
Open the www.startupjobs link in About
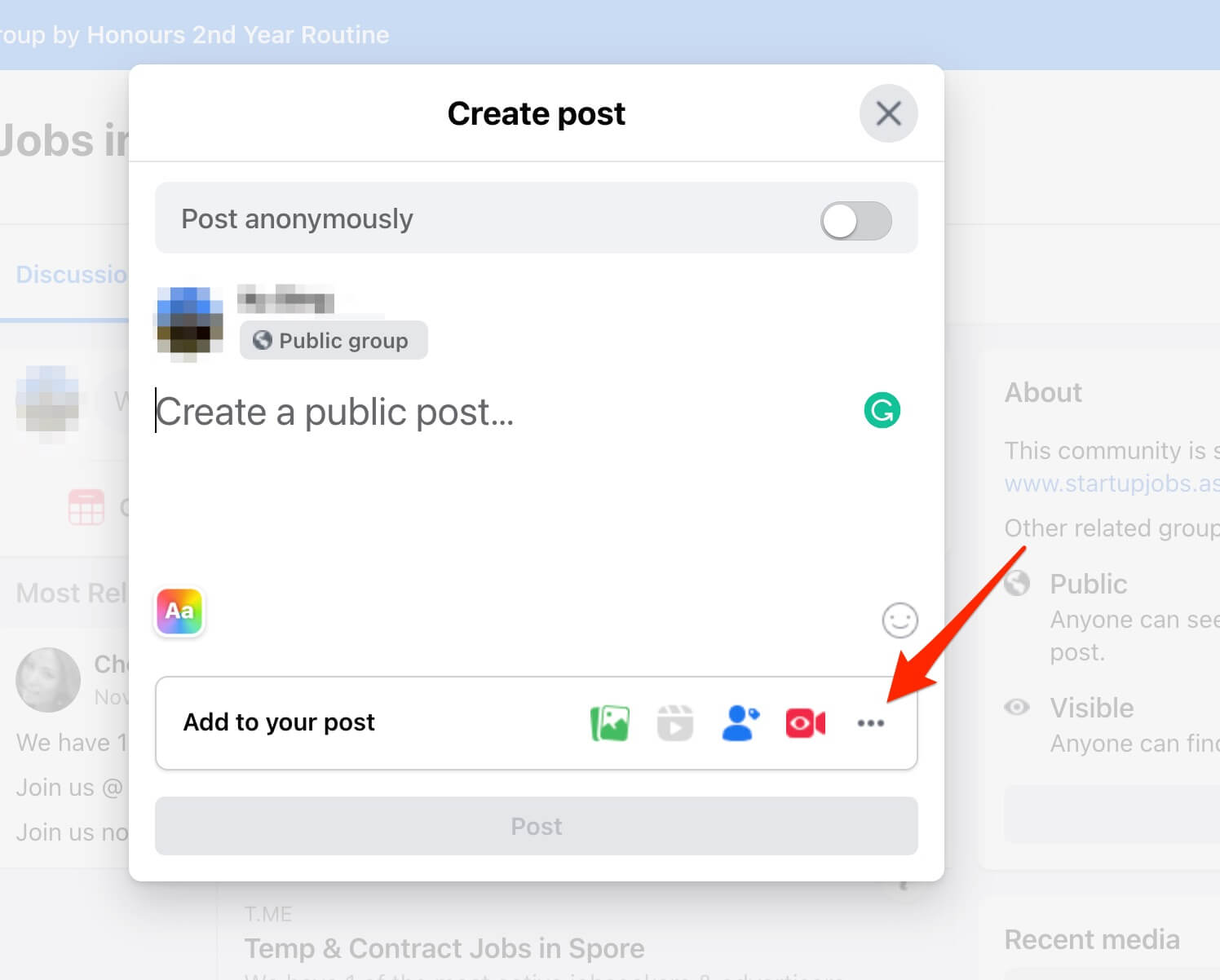click(x=1111, y=483)
